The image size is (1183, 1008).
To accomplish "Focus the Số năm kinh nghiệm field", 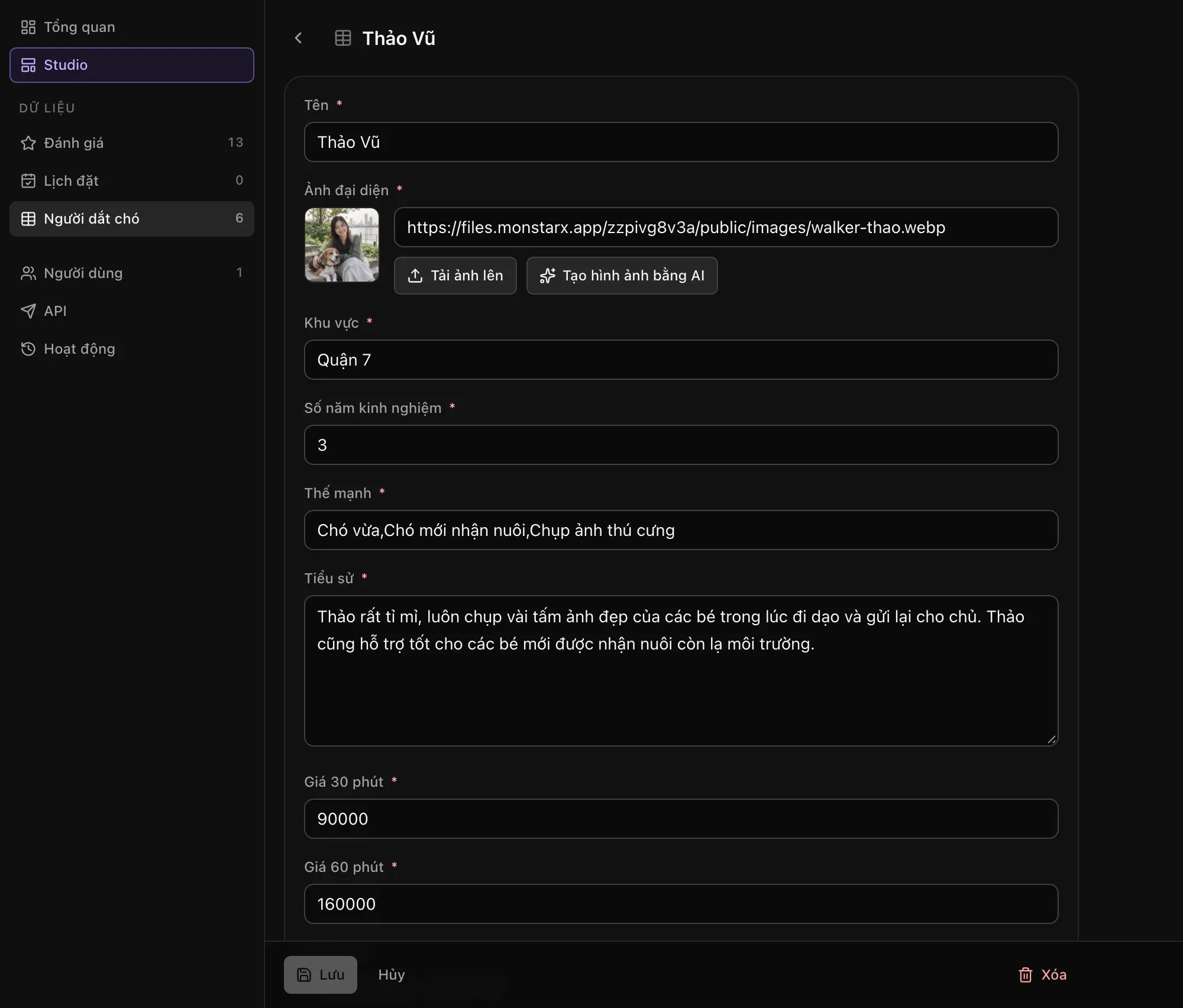I will 681,445.
